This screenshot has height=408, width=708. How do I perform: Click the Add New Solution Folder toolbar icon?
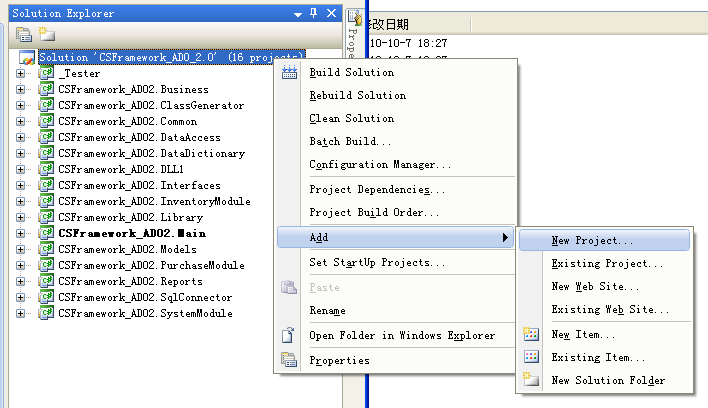point(46,35)
